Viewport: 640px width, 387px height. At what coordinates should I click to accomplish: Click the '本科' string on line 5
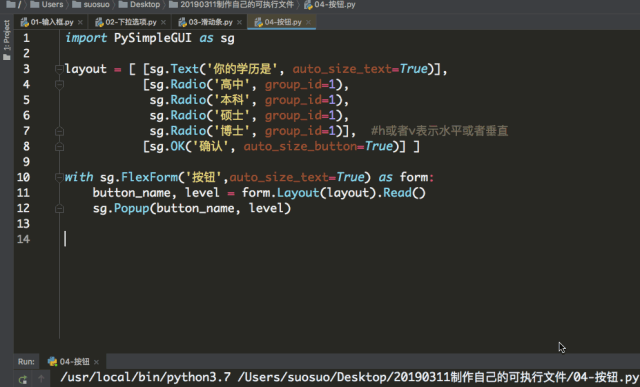tap(232, 100)
